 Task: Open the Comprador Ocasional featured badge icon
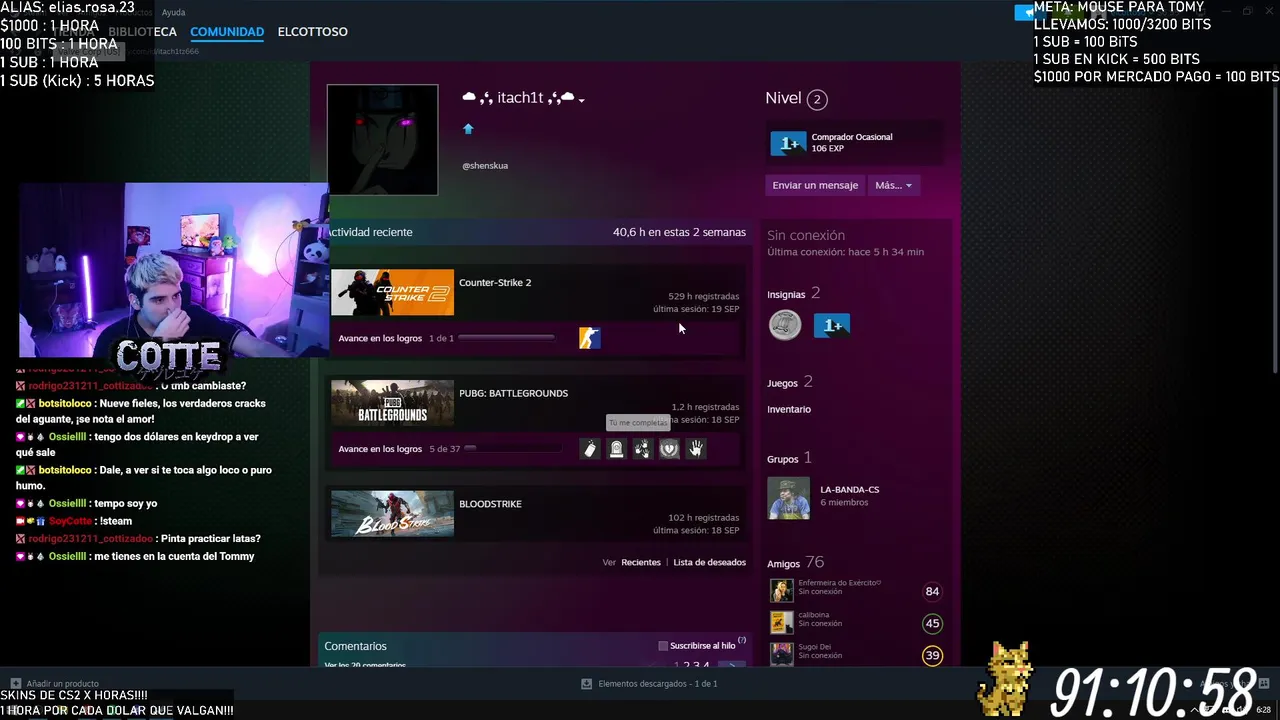point(788,144)
